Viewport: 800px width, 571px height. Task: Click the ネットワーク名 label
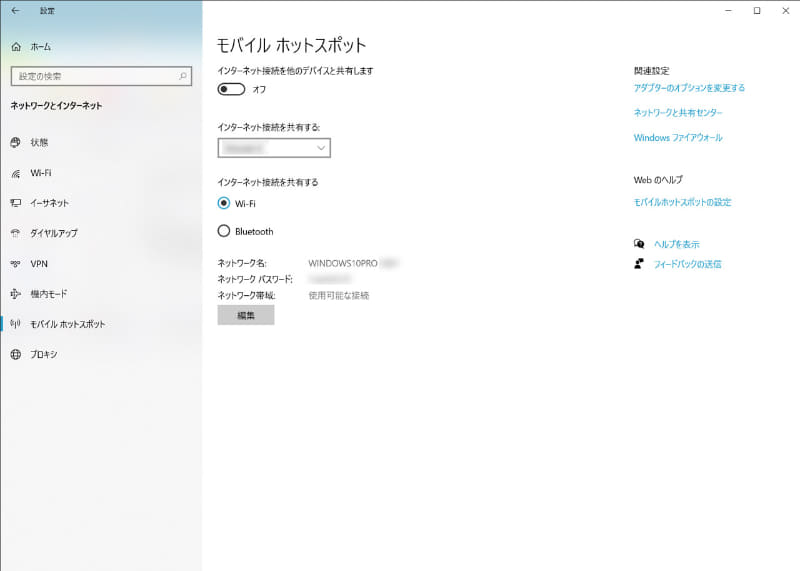(242, 263)
